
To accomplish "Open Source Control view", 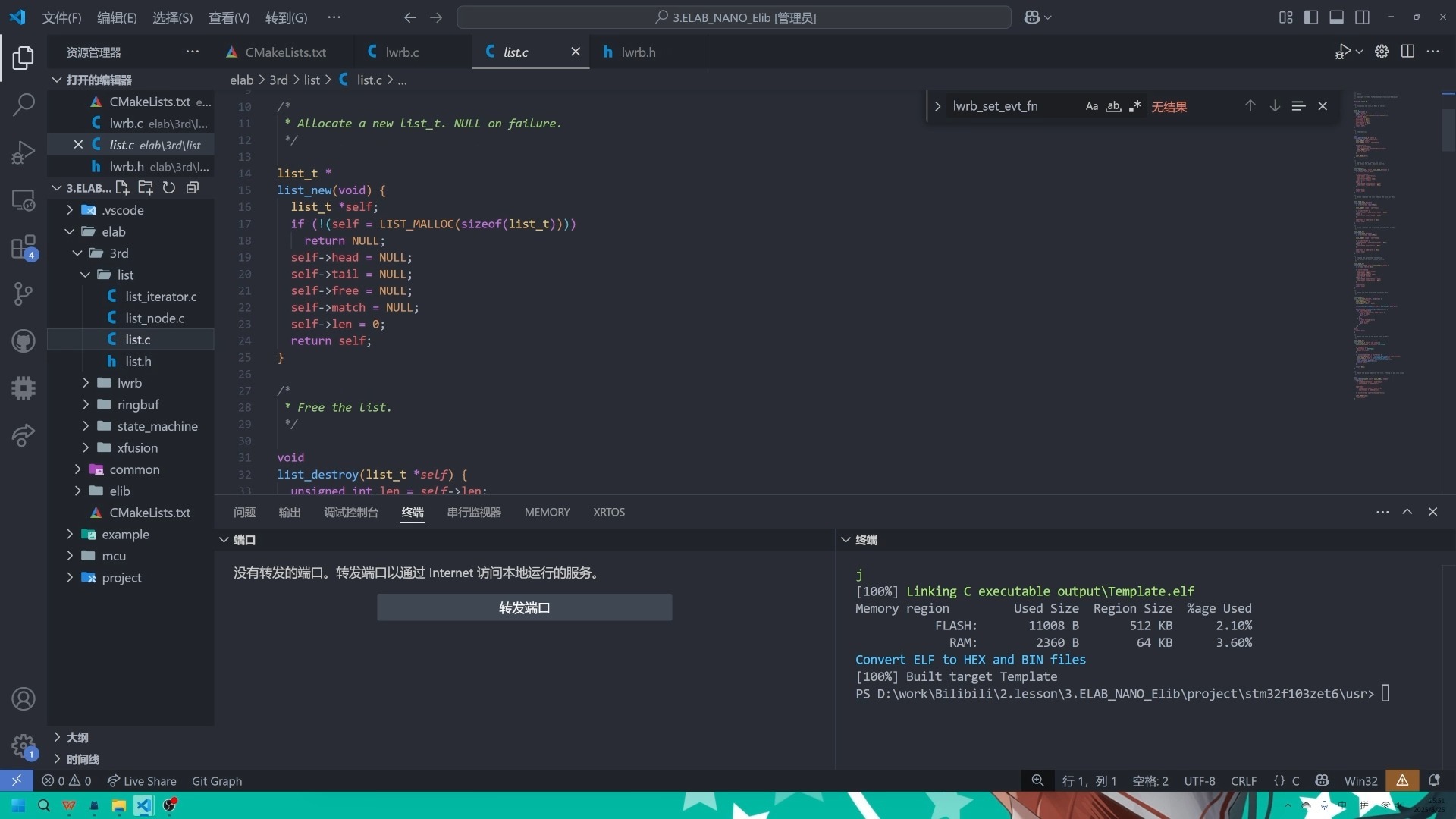I will pos(24,293).
